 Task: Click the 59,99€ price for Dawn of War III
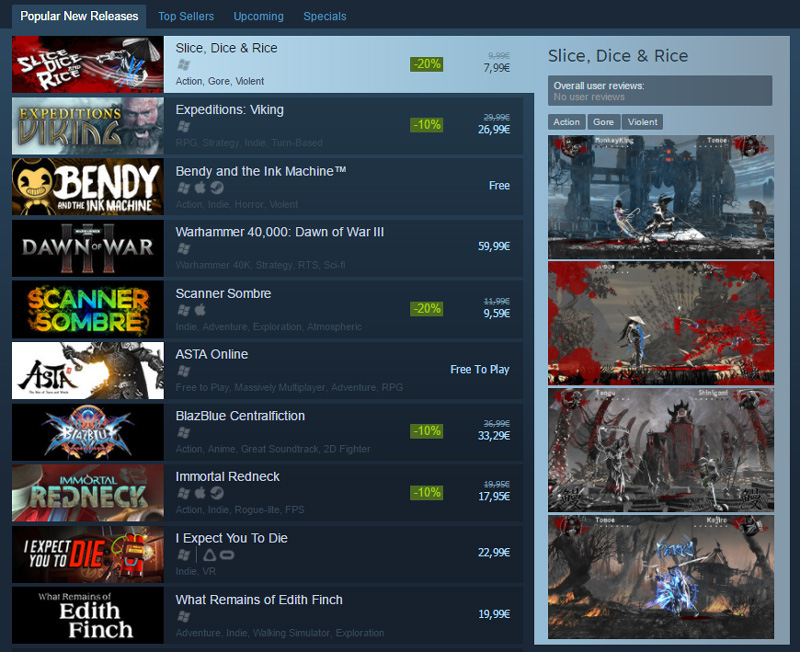coord(494,246)
